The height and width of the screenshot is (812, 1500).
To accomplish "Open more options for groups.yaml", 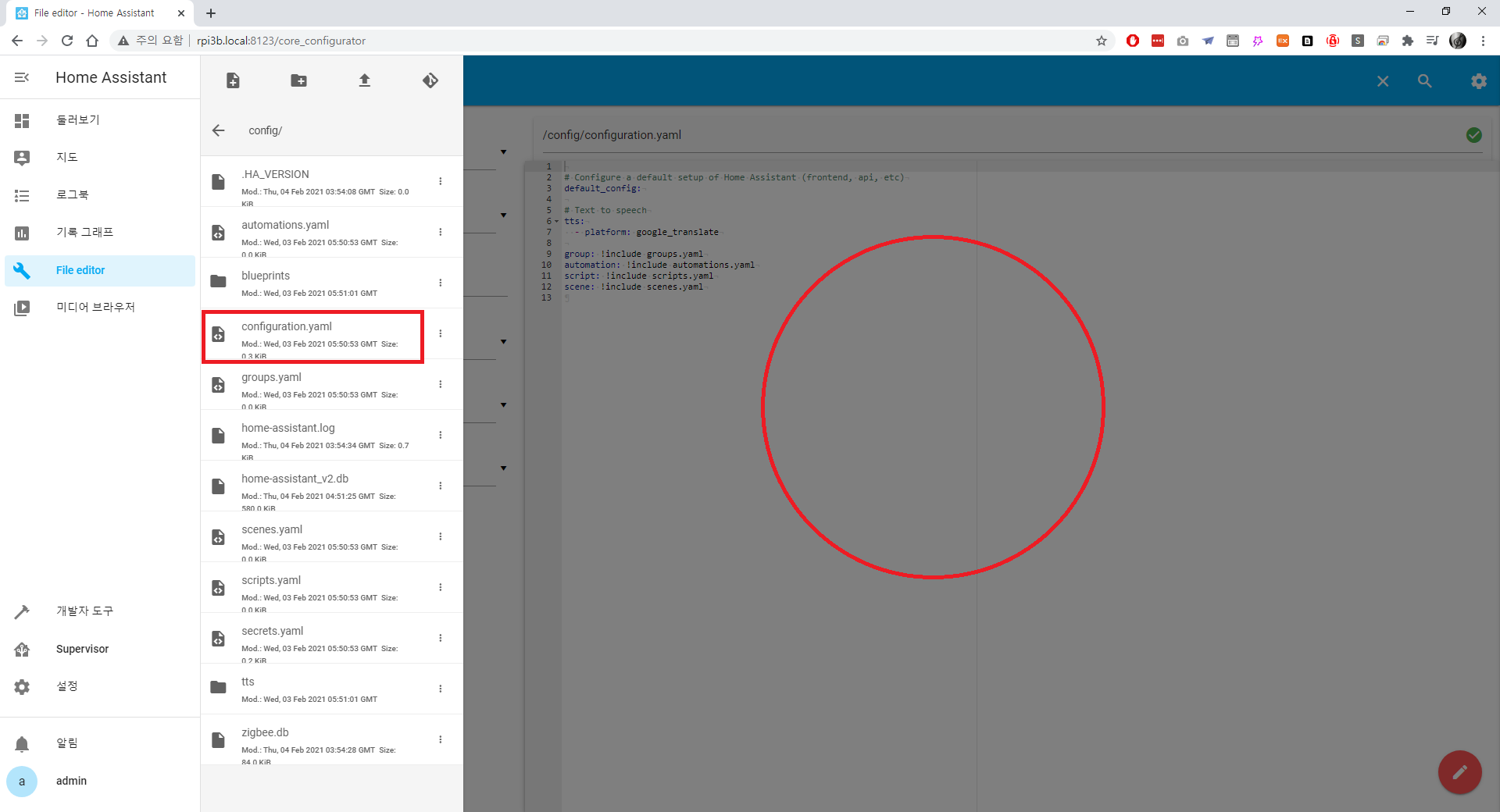I will pos(441,384).
